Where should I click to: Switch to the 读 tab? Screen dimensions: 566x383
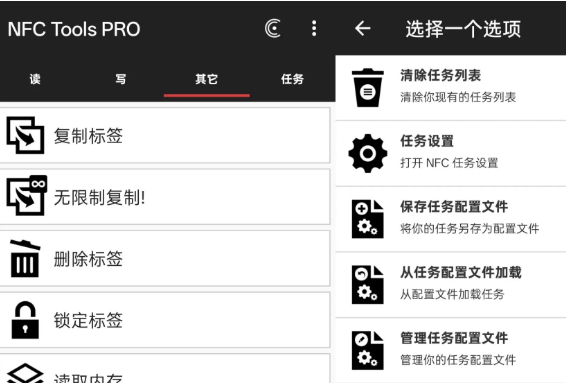(35, 79)
